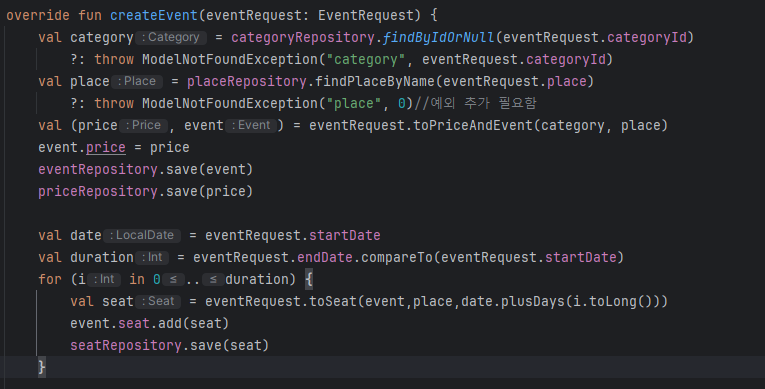Click startDate on the 'val date' line
This screenshot has width=765, height=389.
(x=344, y=235)
